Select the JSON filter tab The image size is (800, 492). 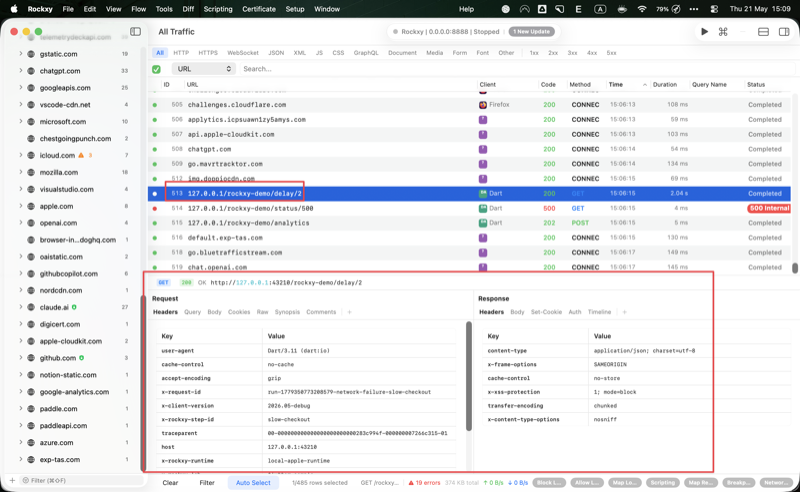click(276, 53)
